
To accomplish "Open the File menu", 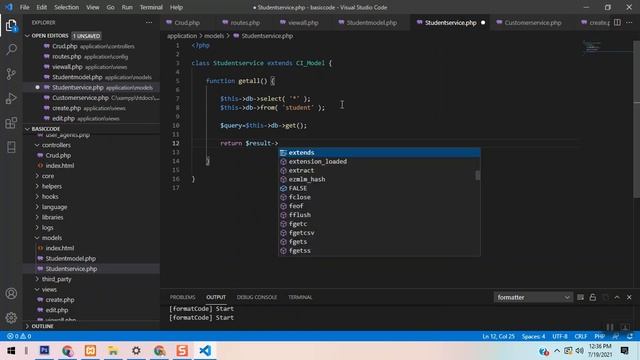I will pos(24,7).
